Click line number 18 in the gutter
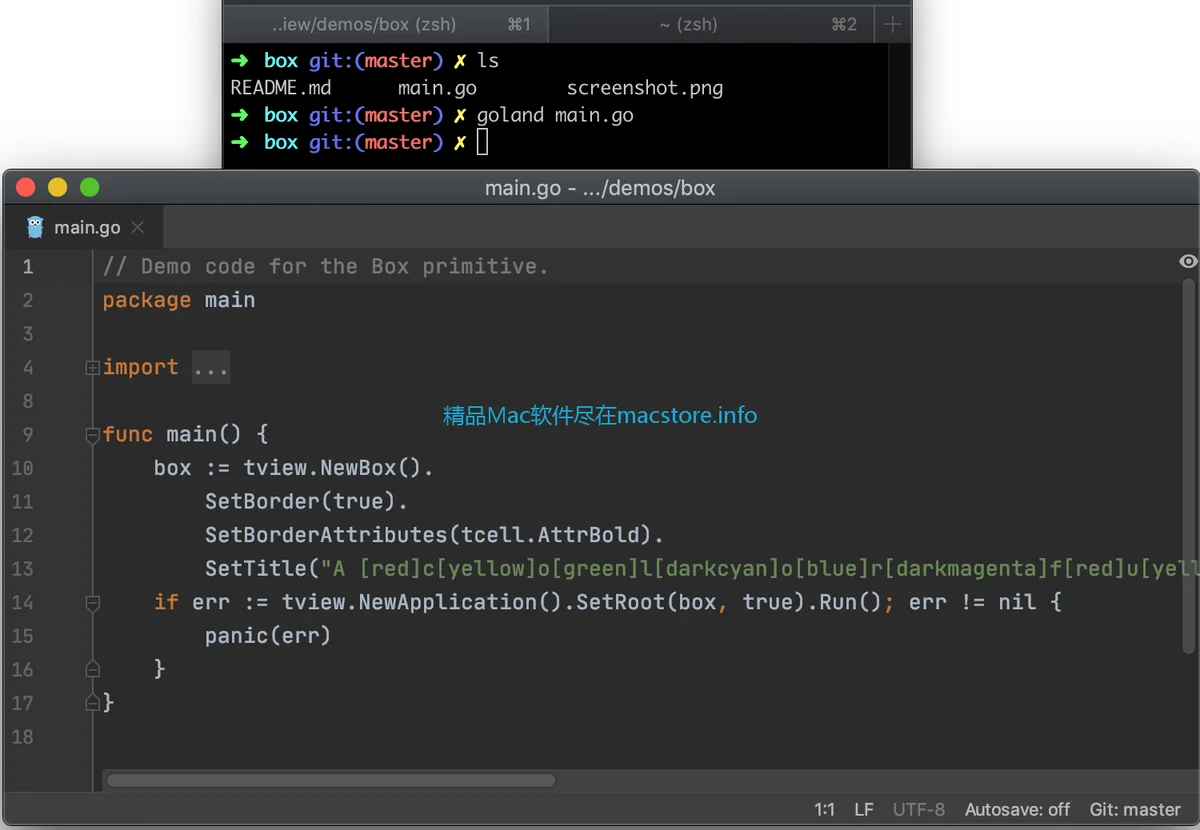 tap(22, 737)
